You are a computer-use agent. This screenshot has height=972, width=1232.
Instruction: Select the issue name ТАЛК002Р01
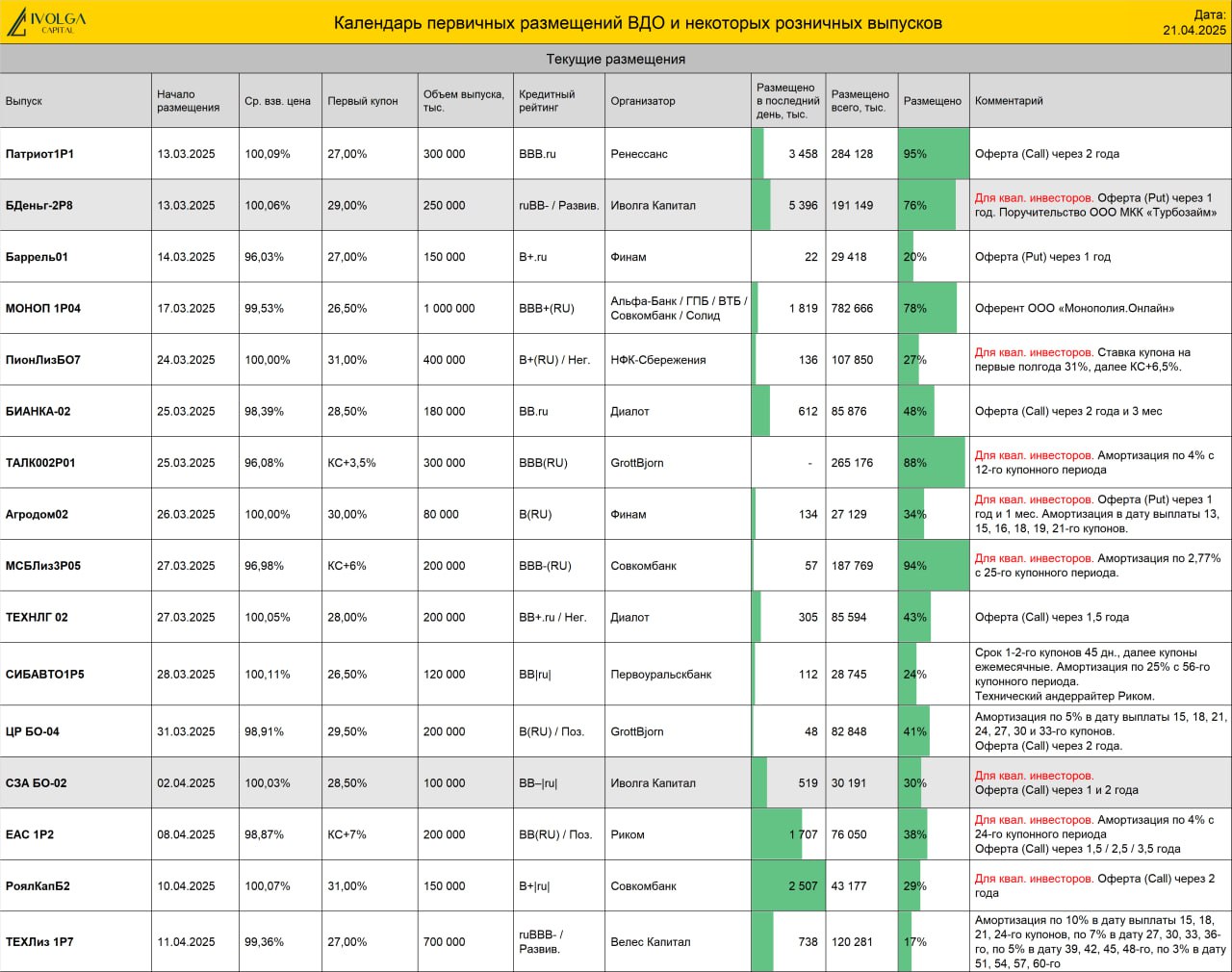(x=40, y=463)
